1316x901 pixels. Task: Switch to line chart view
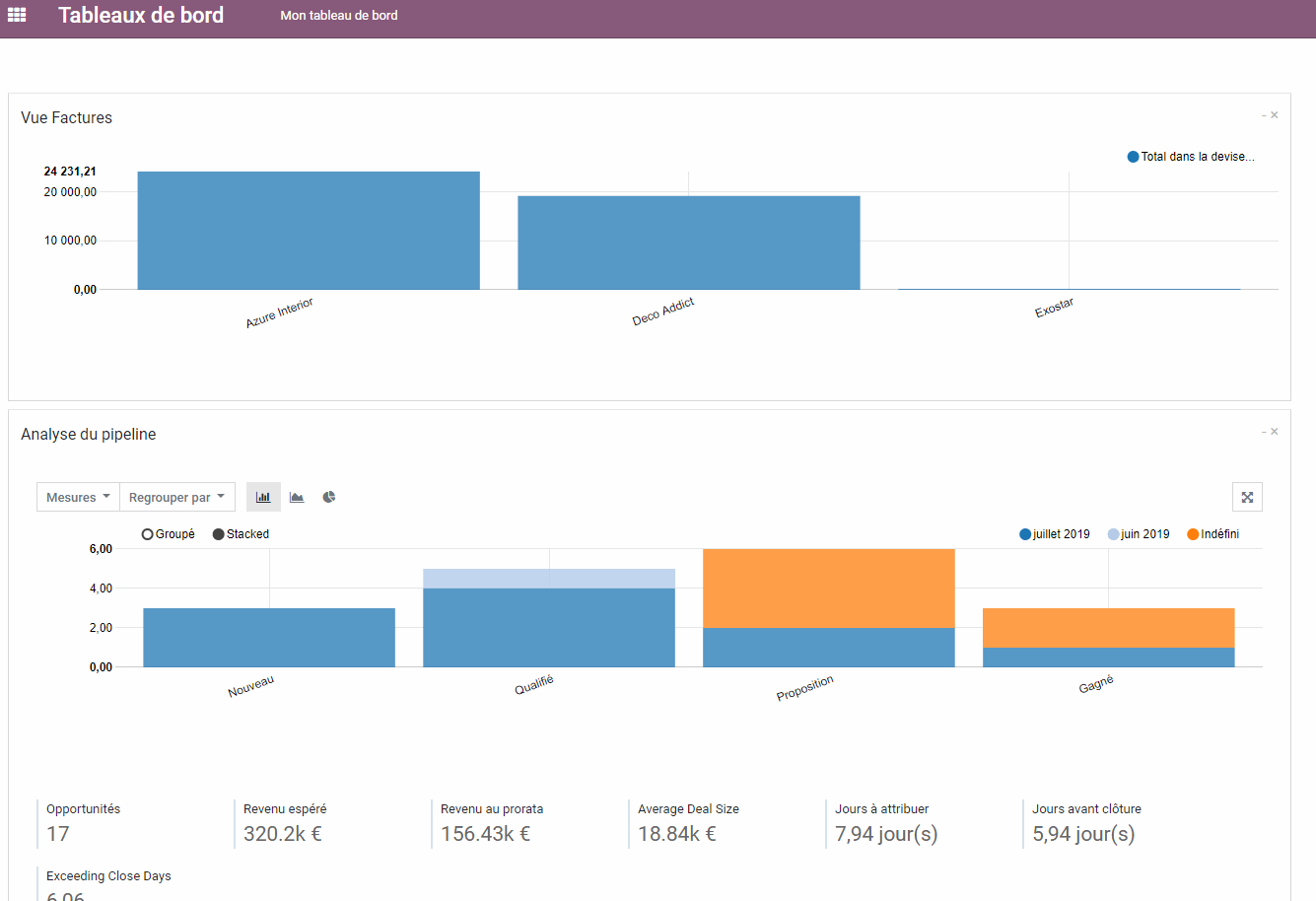pos(297,497)
